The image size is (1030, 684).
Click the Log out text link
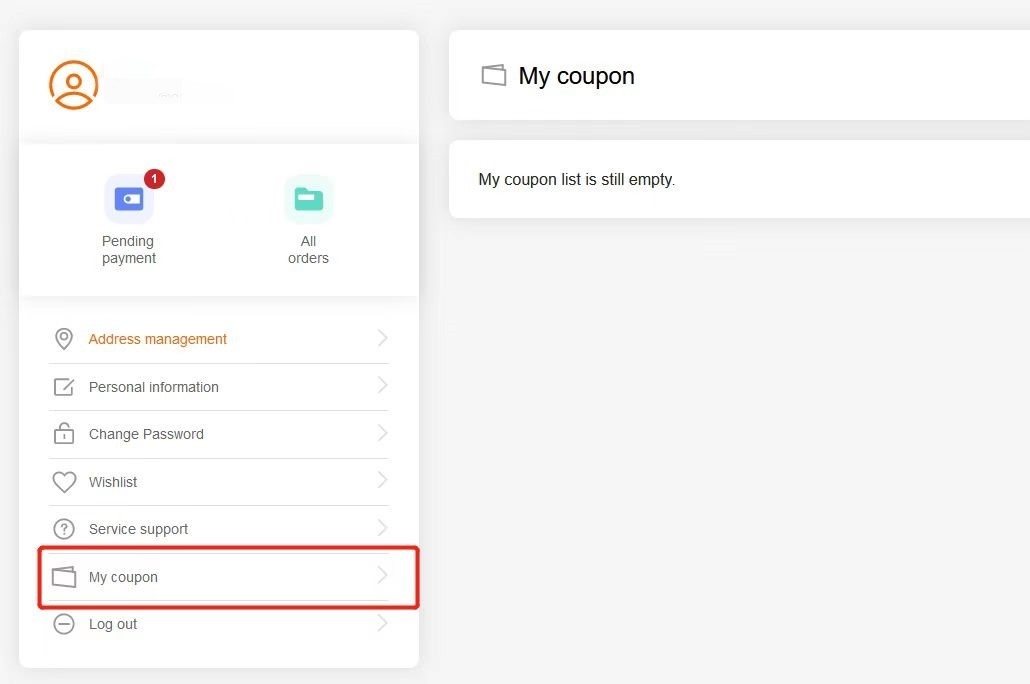click(113, 624)
